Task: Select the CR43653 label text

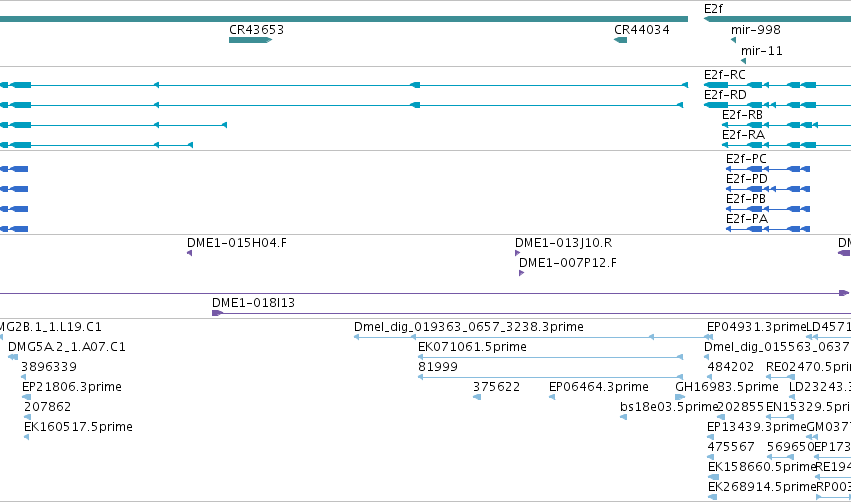Action: [x=256, y=30]
